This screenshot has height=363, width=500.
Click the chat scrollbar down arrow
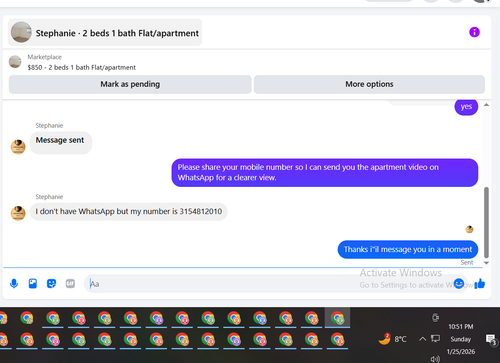486,263
